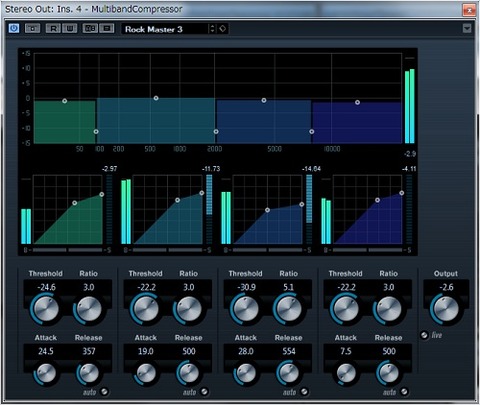Open the Rock Master 3 preset name field

coord(165,29)
